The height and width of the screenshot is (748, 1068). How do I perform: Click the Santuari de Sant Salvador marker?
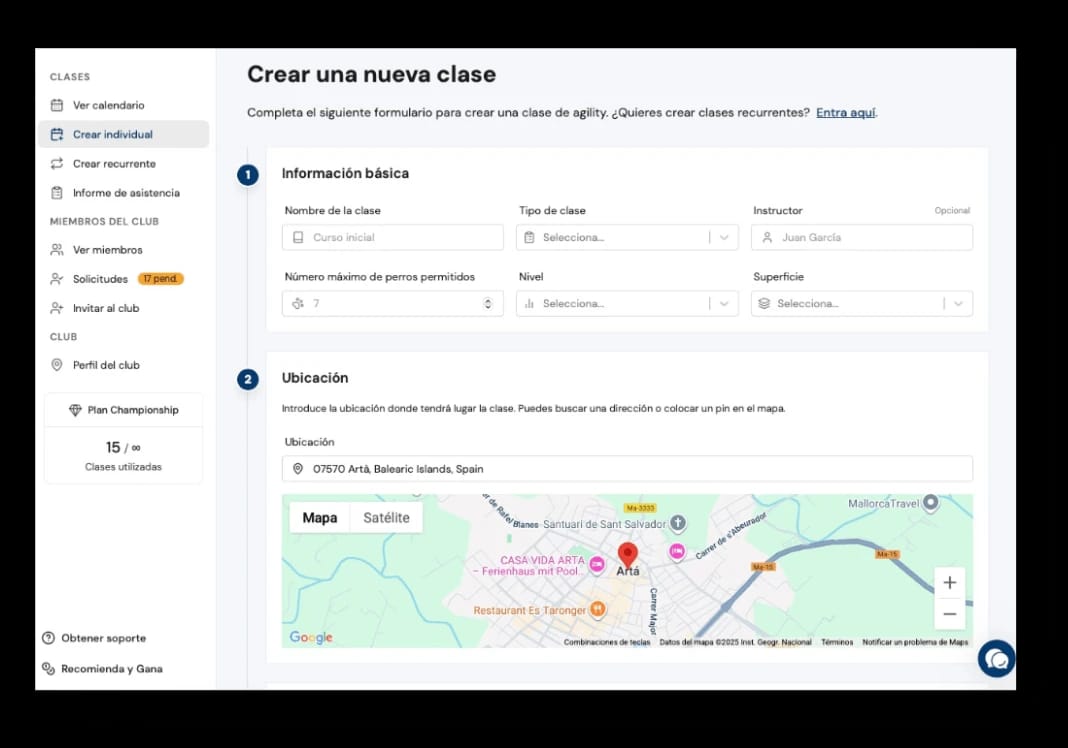(678, 523)
